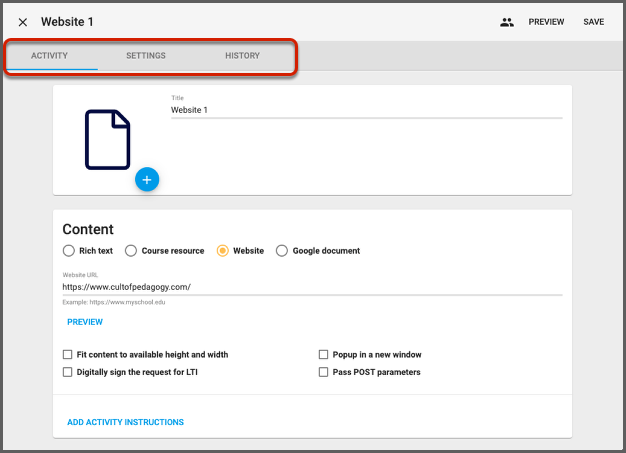Click the Website URL input field
626x453 pixels.
312,287
